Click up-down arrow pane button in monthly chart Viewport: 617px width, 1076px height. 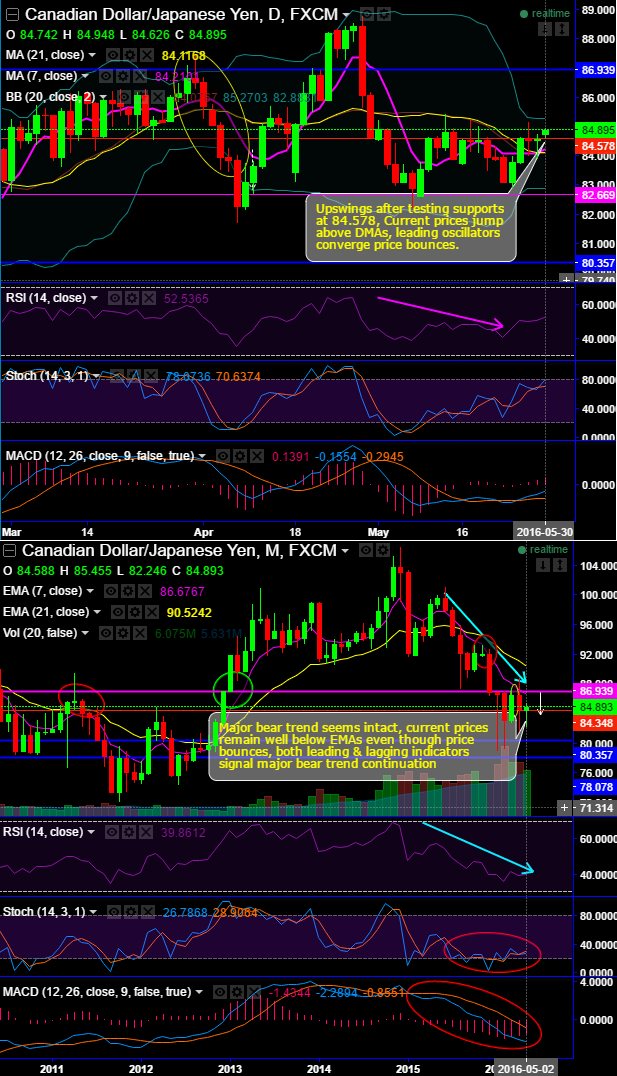point(560,565)
